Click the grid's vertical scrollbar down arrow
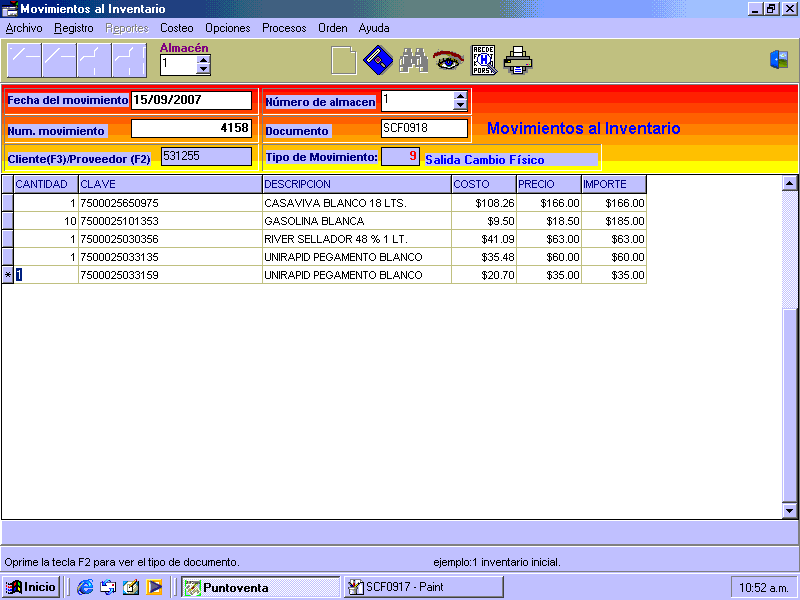This screenshot has height=600, width=800. tap(789, 510)
